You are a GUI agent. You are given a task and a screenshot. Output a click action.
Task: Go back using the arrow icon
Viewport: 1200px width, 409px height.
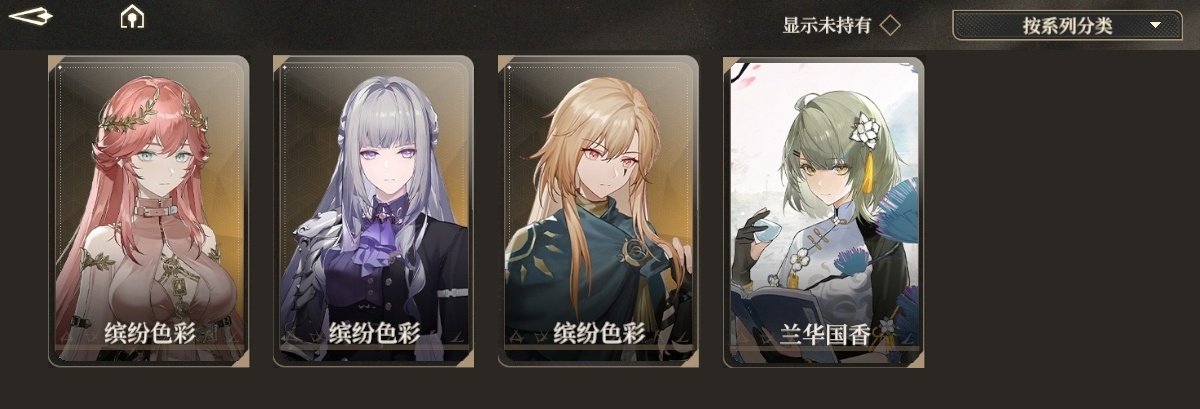pyautogui.click(x=32, y=17)
